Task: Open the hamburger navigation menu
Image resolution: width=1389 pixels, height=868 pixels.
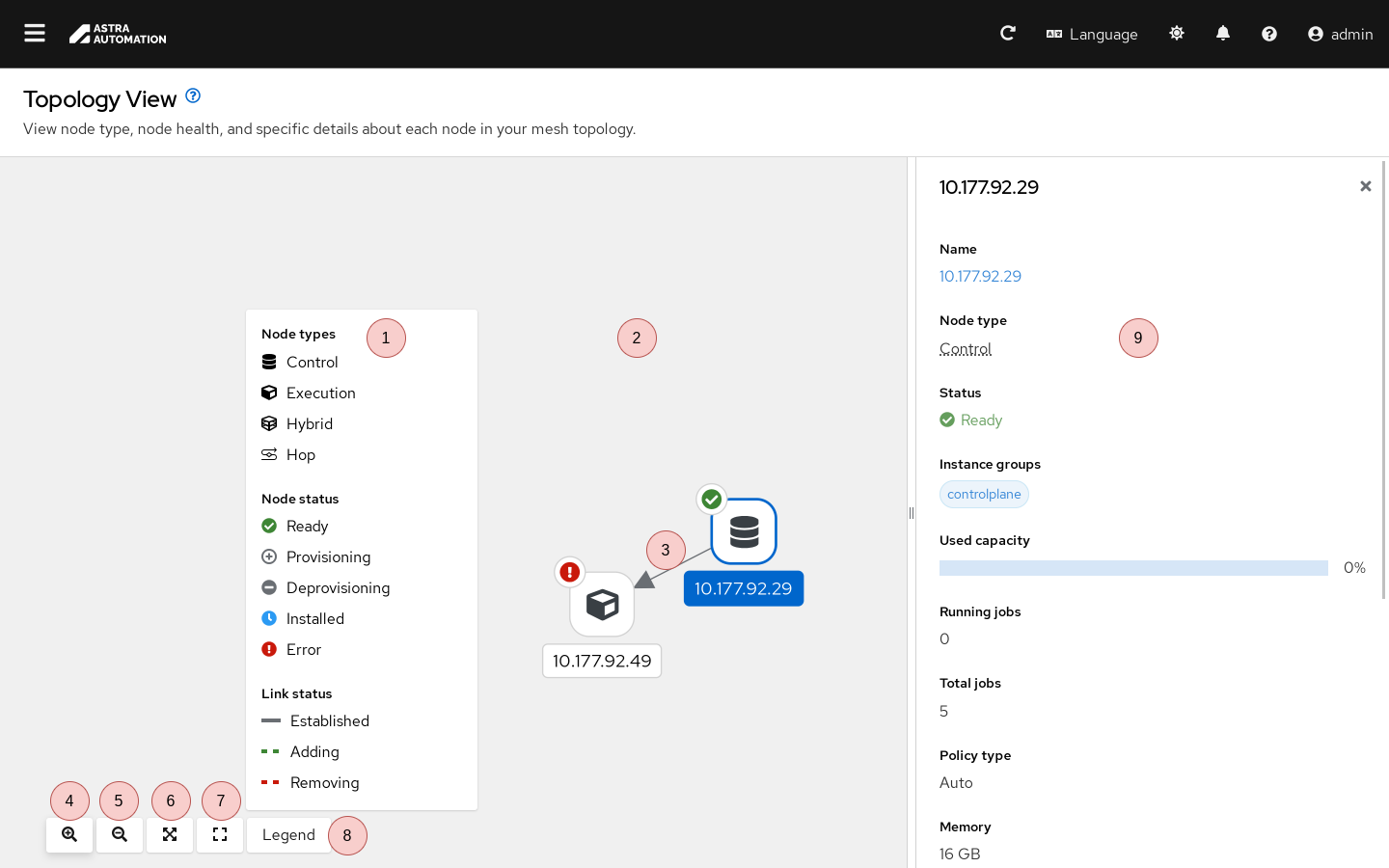Action: click(x=35, y=34)
